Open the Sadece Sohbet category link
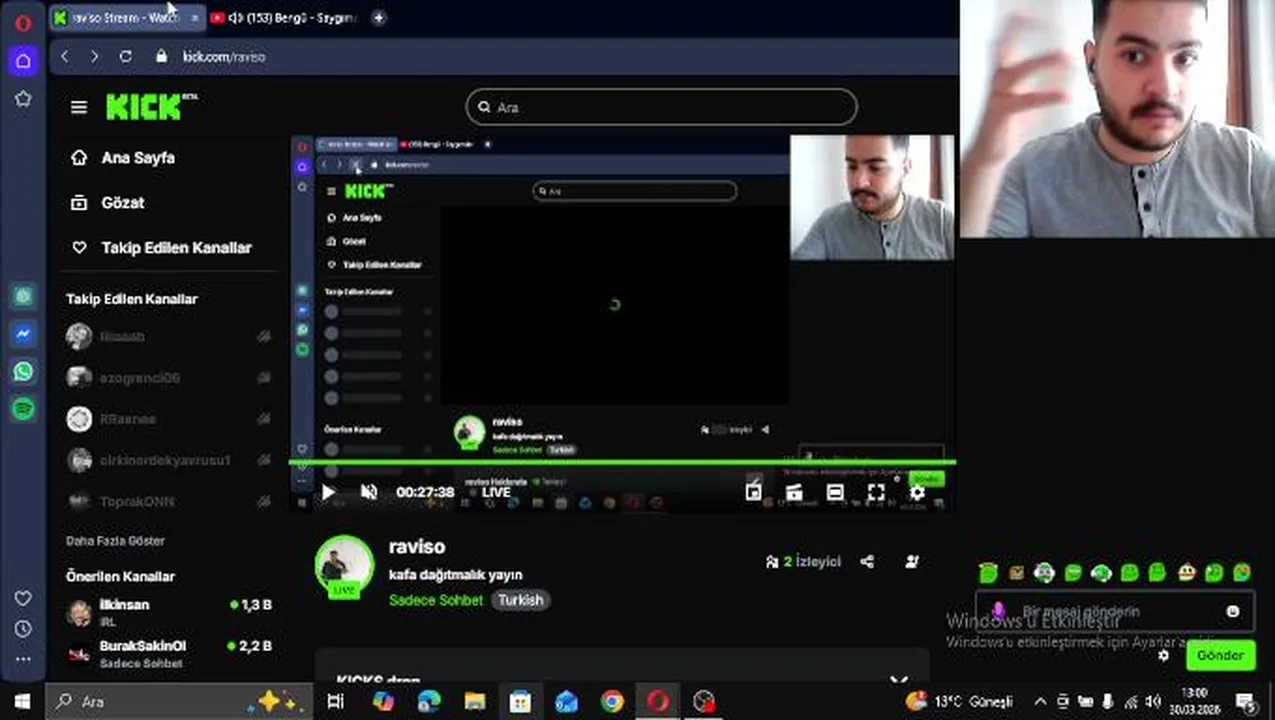The width and height of the screenshot is (1275, 720). pyautogui.click(x=436, y=600)
